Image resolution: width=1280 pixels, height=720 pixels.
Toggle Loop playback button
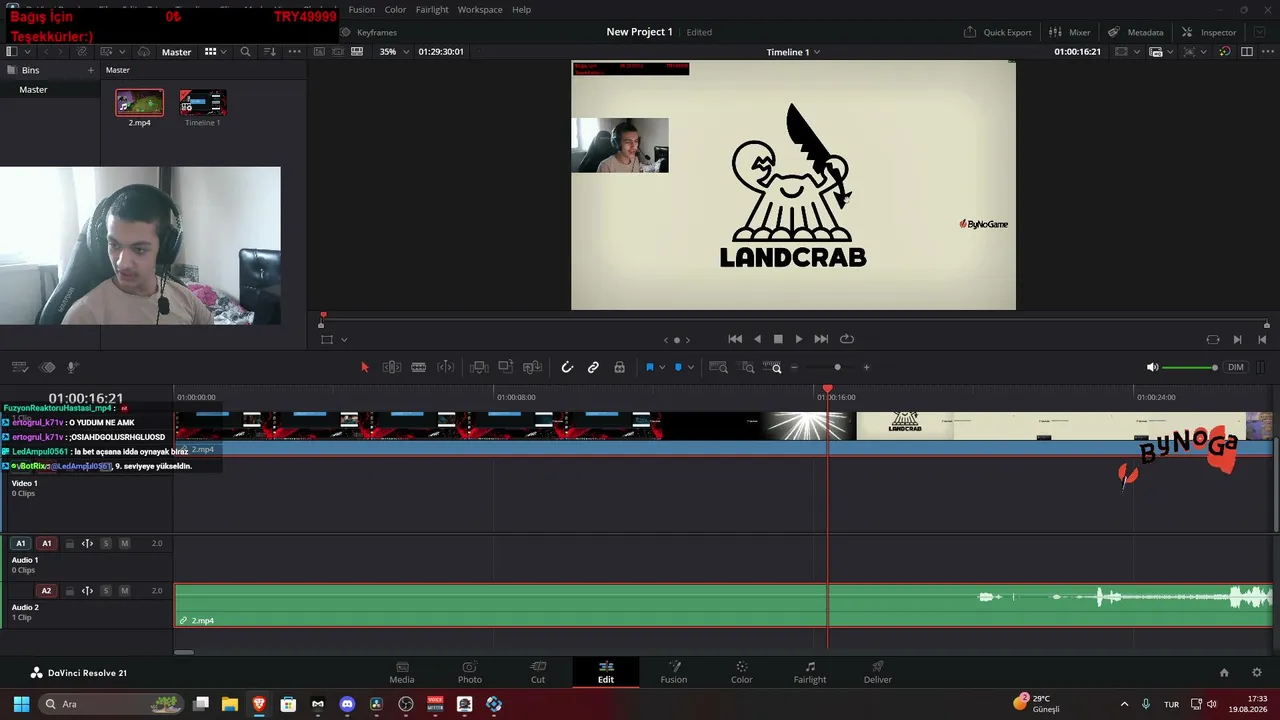(847, 339)
